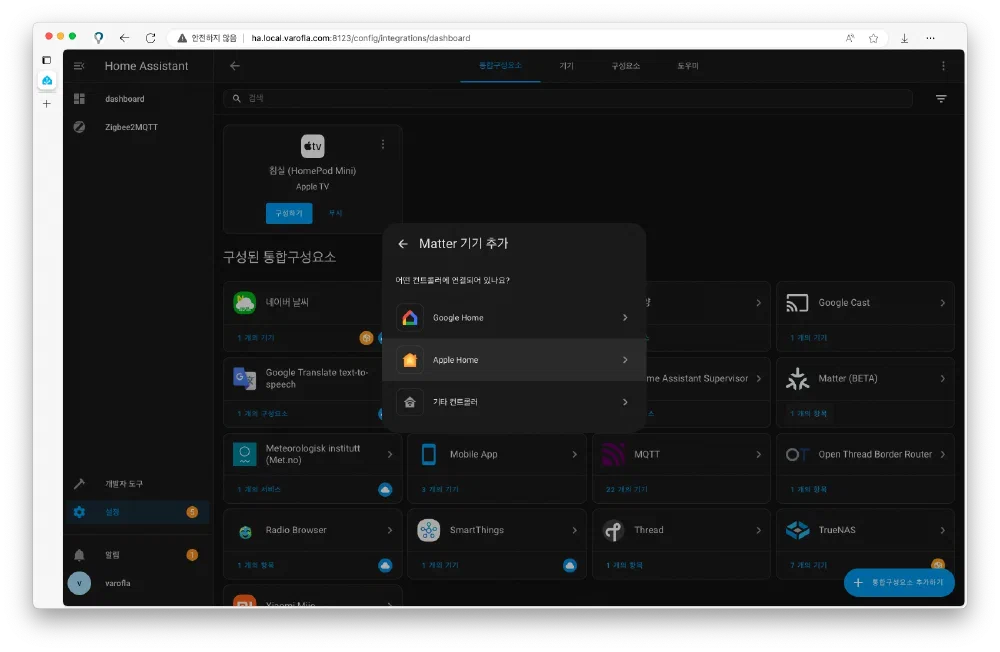Expand Google Cast integration chevron
1000x652 pixels.
(x=942, y=302)
